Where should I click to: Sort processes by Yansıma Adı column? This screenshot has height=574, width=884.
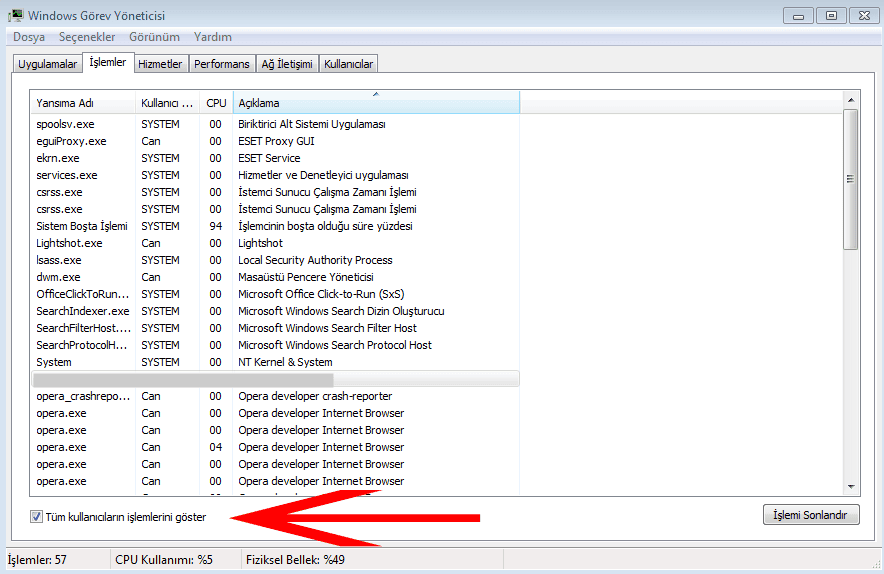[83, 103]
